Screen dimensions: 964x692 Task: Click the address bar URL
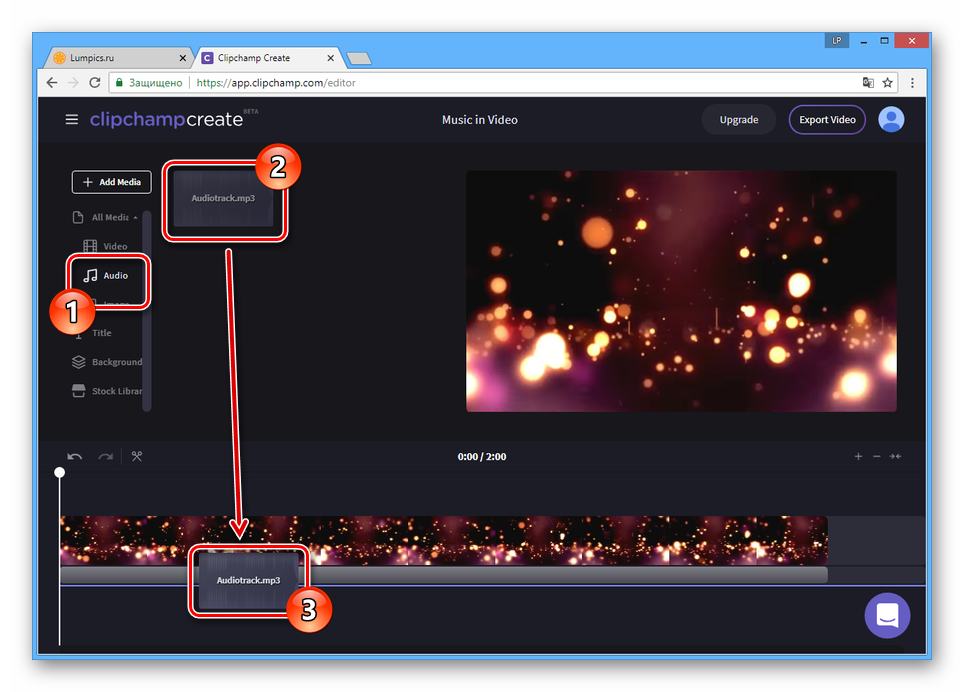pos(276,82)
